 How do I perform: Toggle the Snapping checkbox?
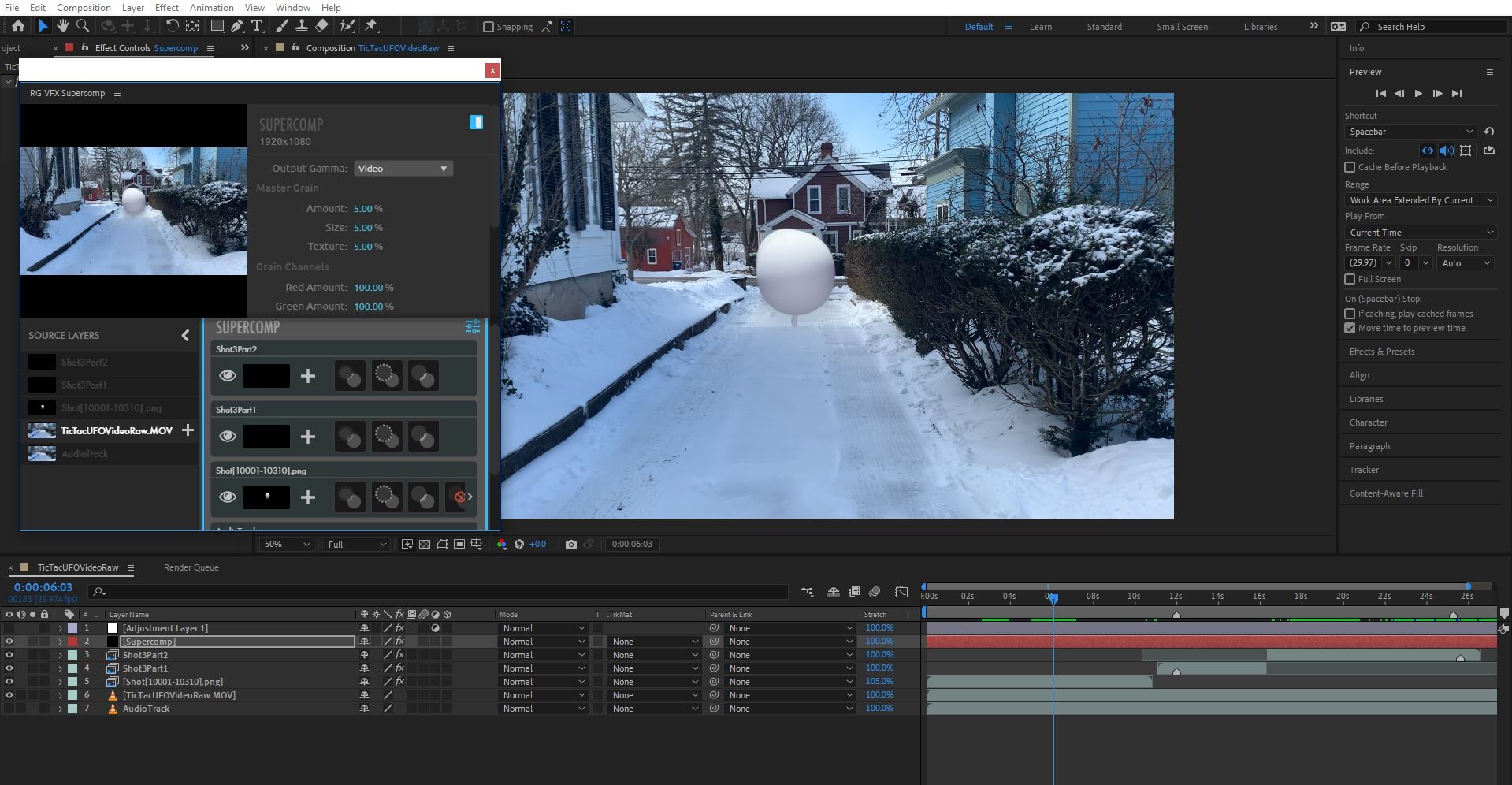click(489, 27)
